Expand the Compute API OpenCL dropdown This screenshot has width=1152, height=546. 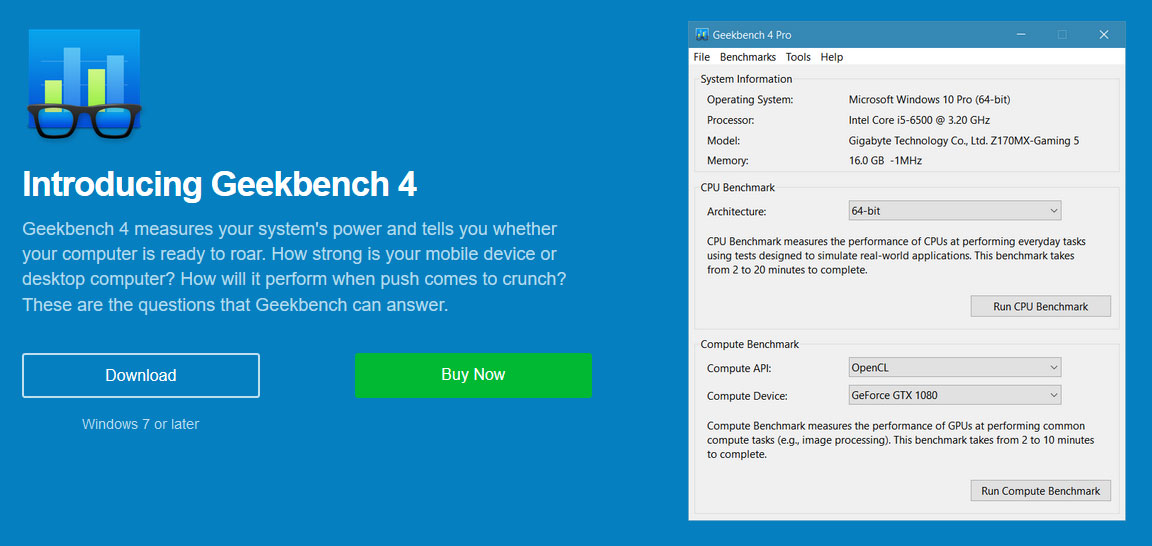(955, 367)
